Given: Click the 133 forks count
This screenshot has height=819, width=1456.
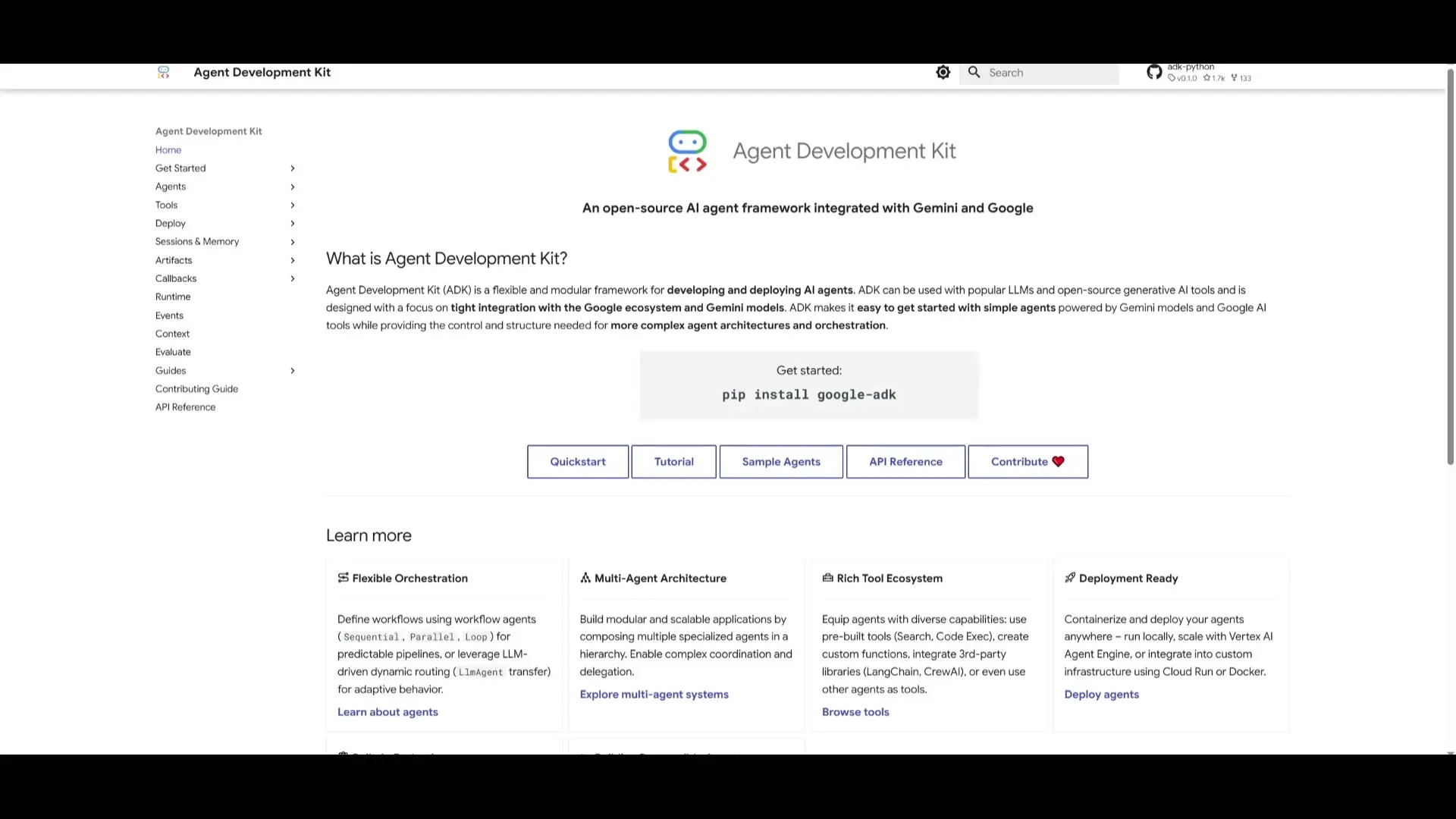Looking at the screenshot, I should pyautogui.click(x=1241, y=78).
